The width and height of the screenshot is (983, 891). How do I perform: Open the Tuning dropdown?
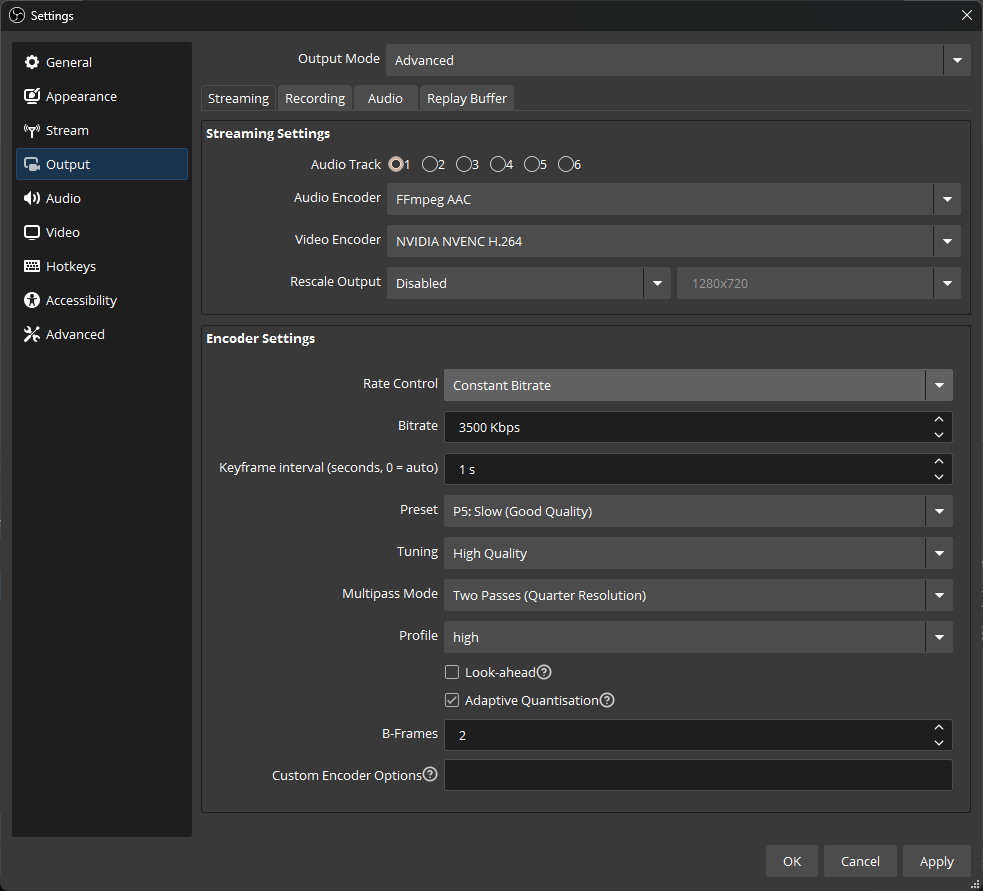coord(698,553)
